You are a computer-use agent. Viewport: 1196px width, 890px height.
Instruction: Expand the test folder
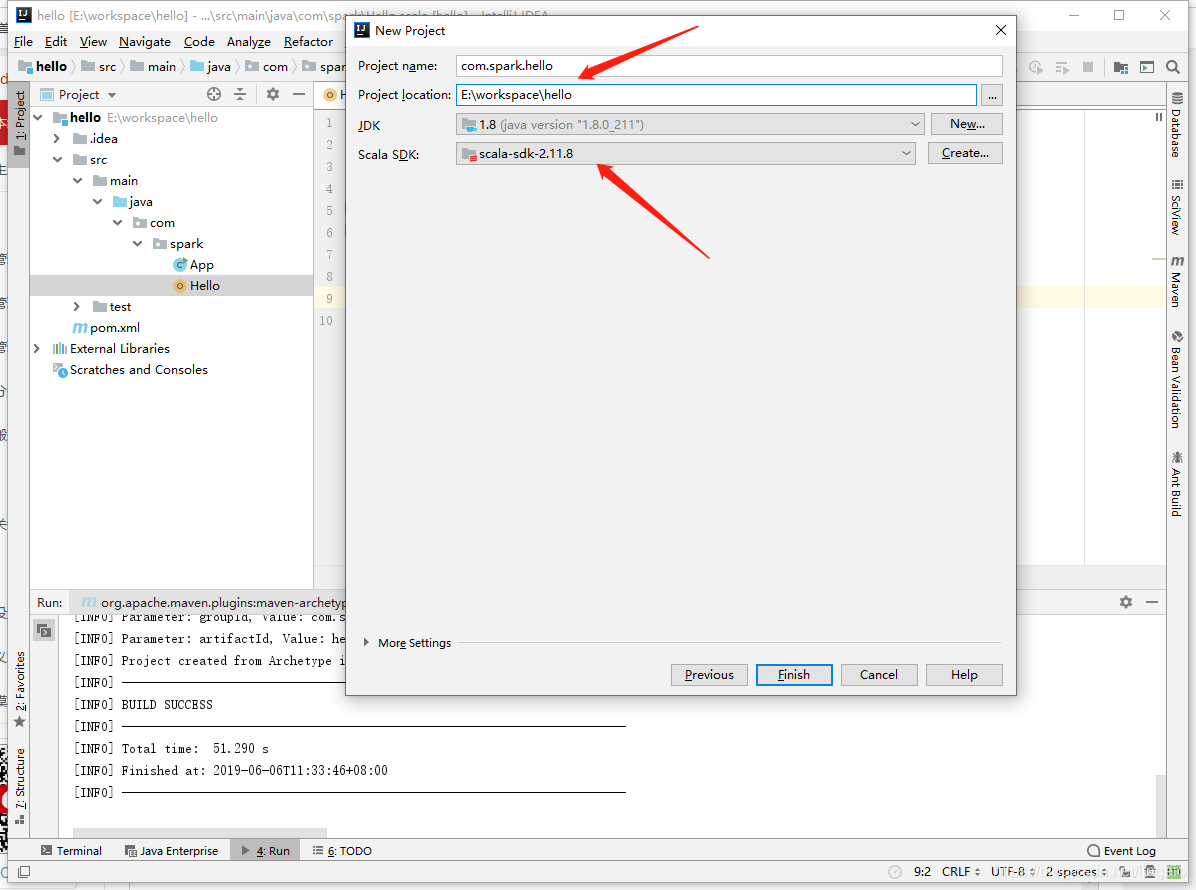tap(76, 307)
